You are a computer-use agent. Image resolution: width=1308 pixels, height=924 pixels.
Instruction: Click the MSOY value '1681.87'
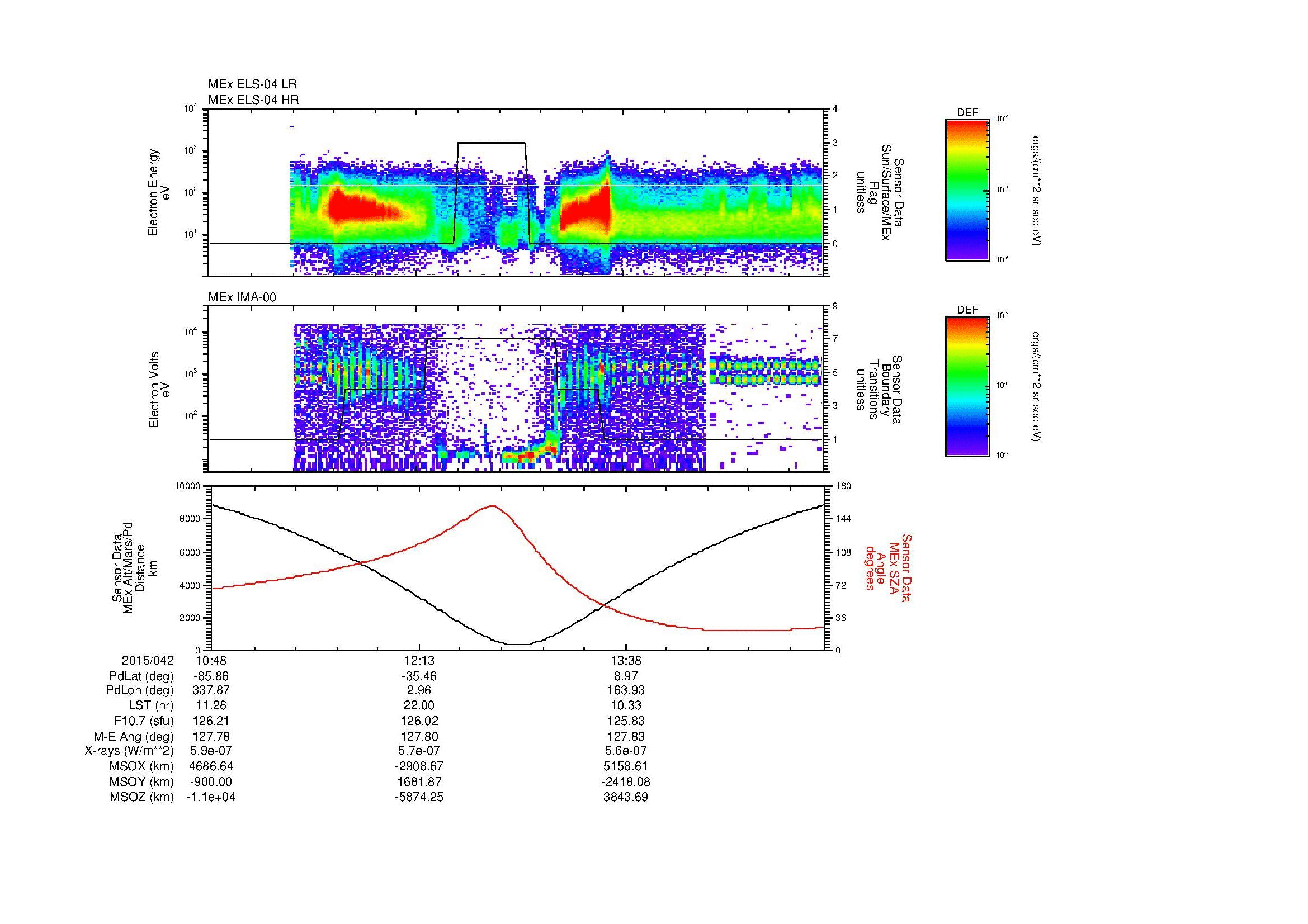[419, 781]
